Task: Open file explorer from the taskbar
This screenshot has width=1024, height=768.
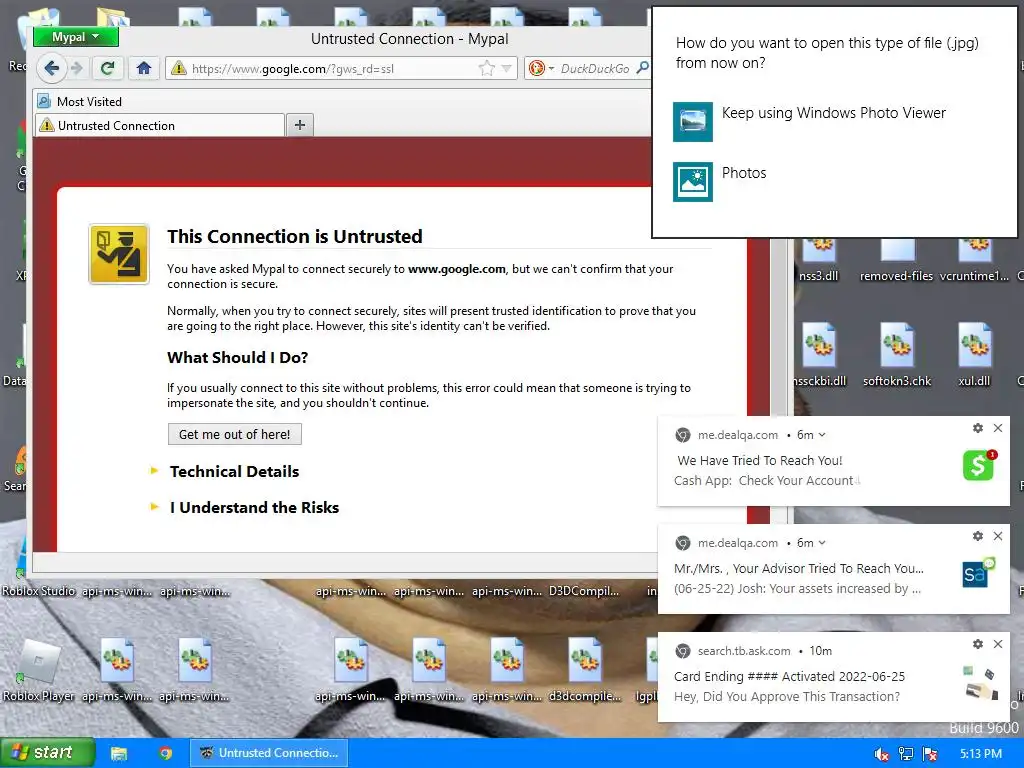Action: point(118,754)
